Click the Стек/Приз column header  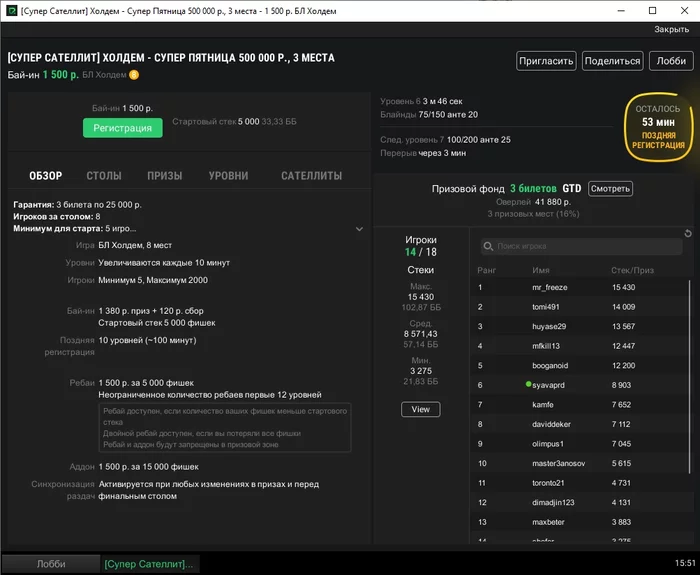(632, 271)
